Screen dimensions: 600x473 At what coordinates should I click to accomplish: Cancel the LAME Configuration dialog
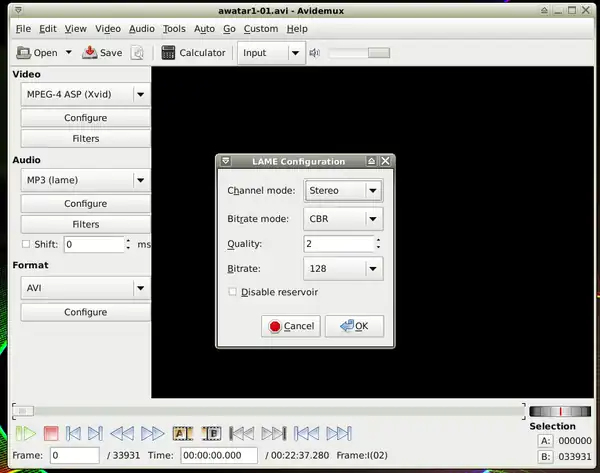(x=290, y=326)
